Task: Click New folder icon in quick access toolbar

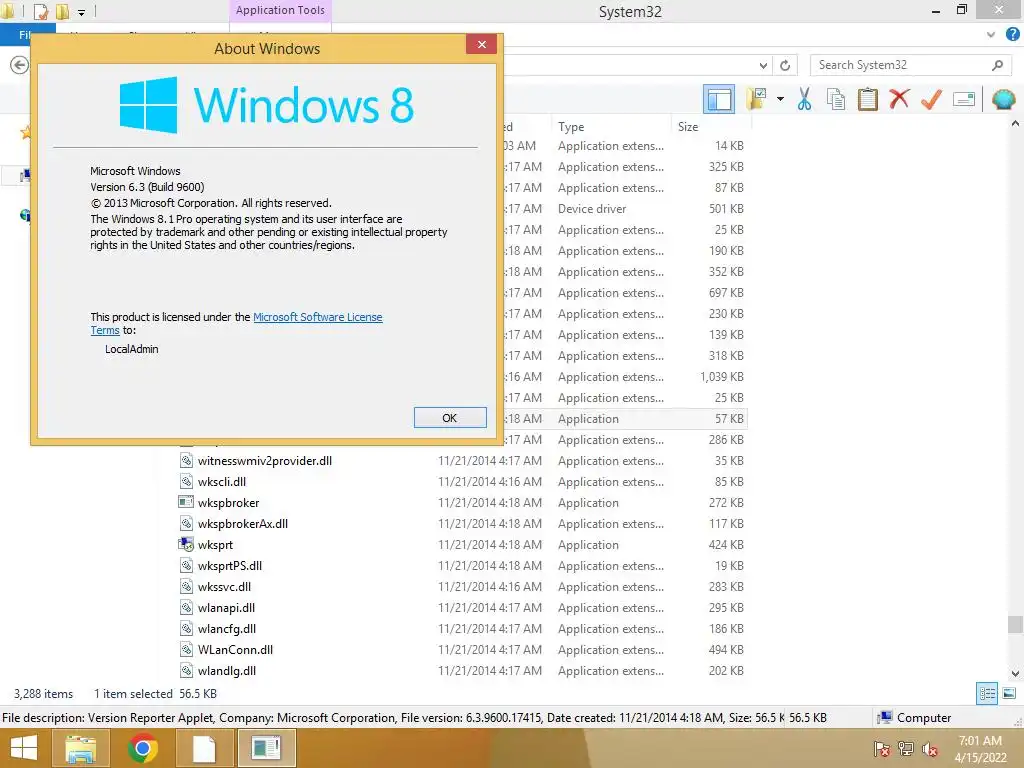Action: (x=63, y=11)
